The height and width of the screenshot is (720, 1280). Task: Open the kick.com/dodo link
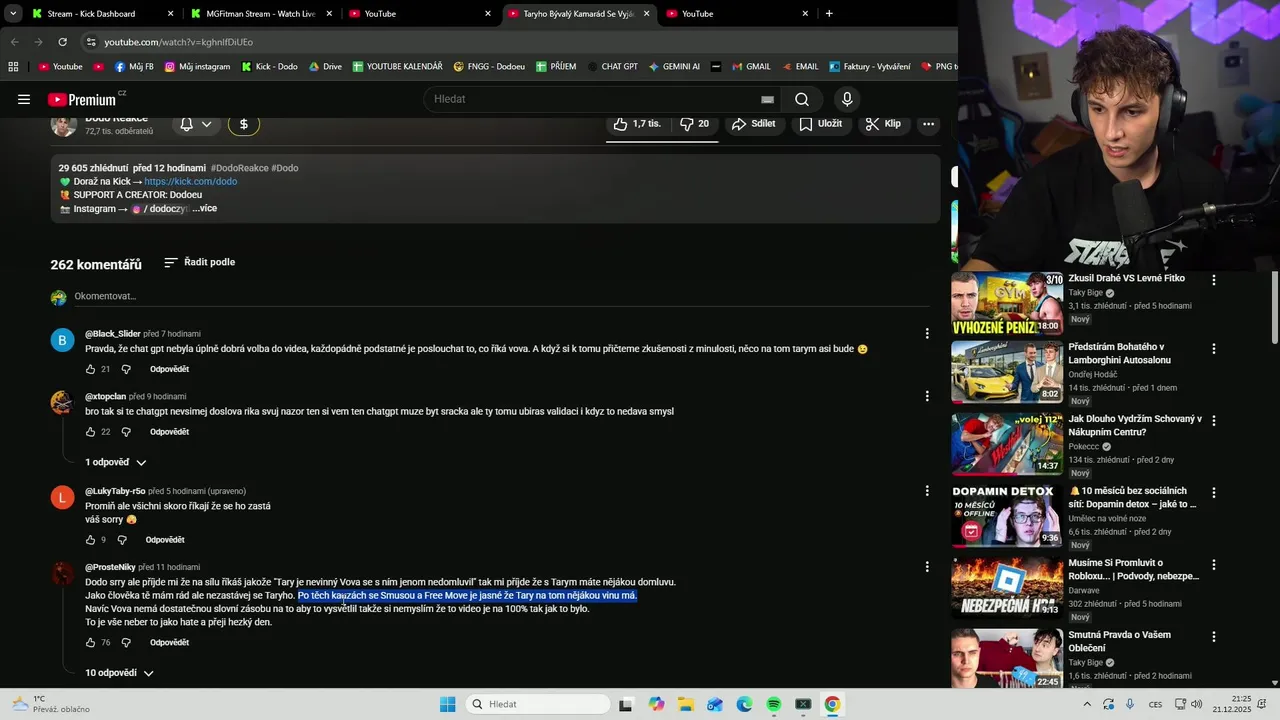[190, 181]
